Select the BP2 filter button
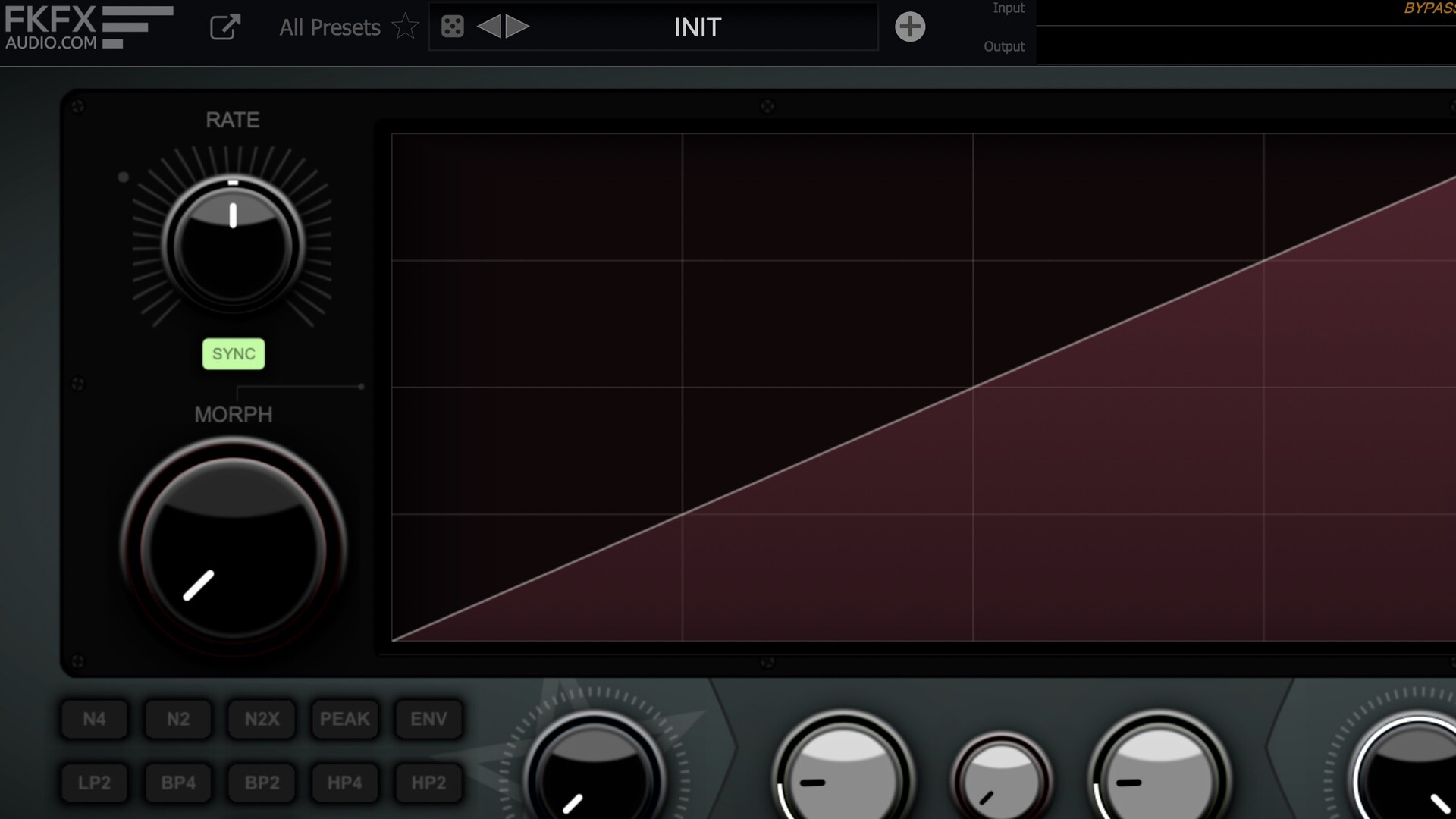 coord(262,783)
